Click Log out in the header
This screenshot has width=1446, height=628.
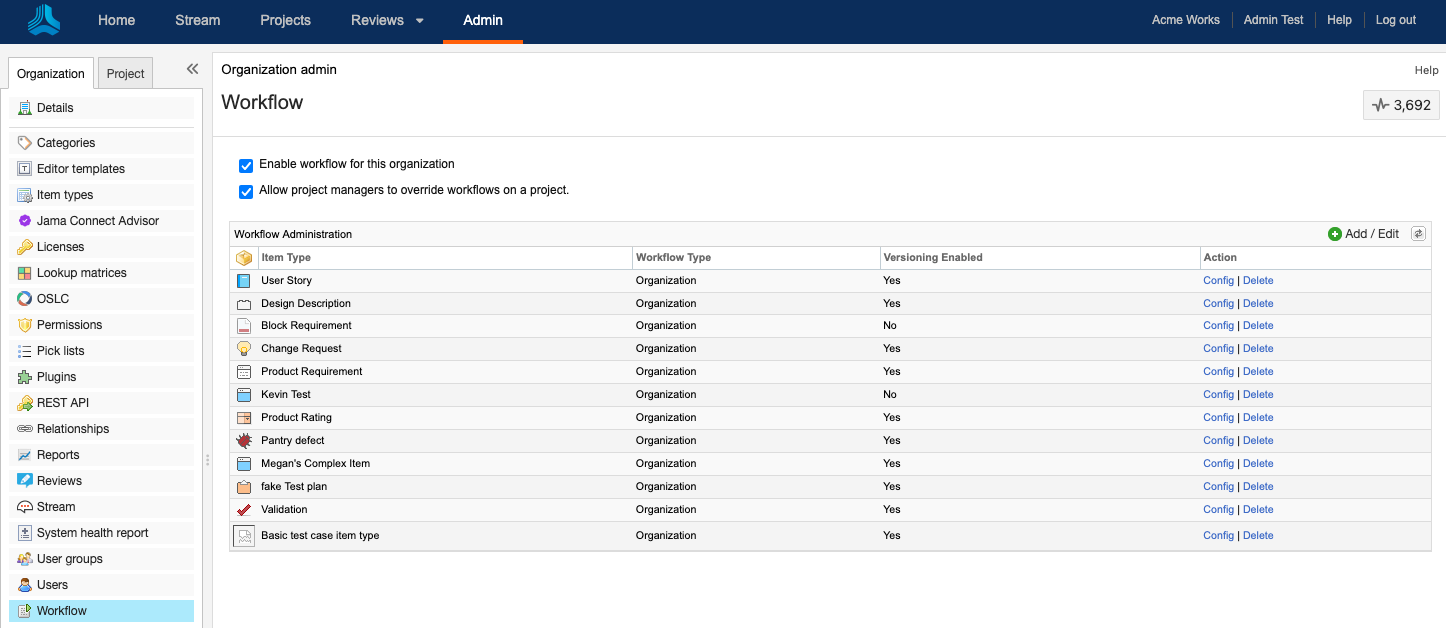tap(1395, 20)
